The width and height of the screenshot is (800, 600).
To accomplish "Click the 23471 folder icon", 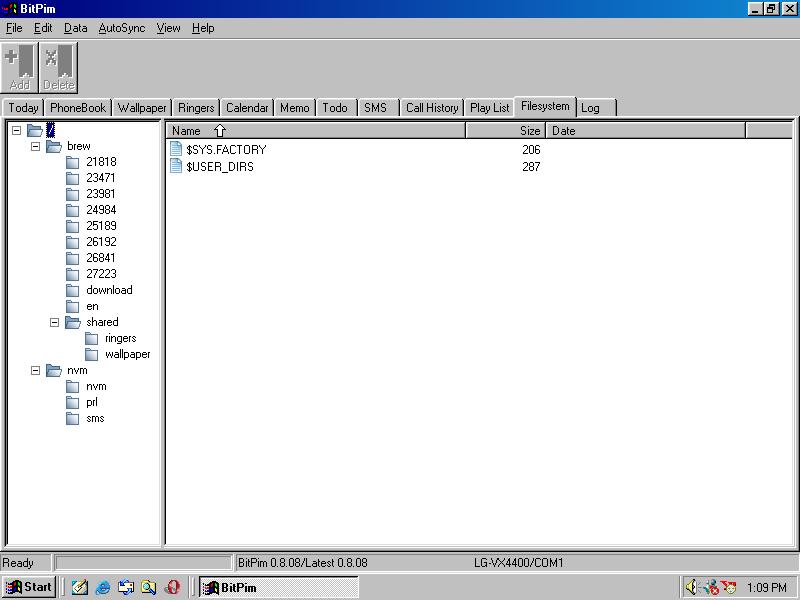I will (72, 178).
